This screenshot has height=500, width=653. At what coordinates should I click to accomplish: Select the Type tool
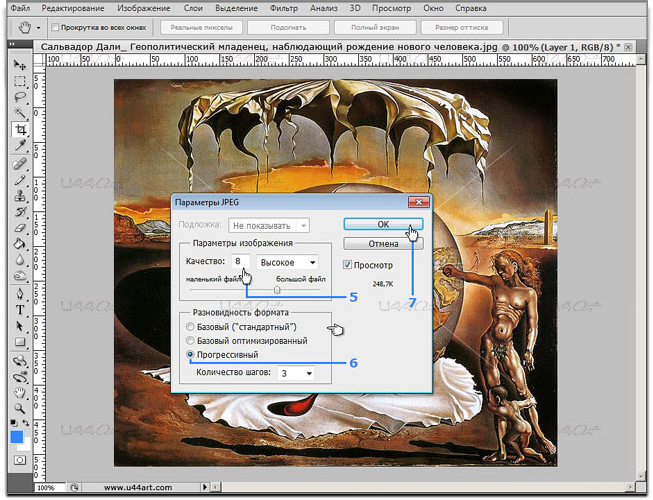[20, 310]
